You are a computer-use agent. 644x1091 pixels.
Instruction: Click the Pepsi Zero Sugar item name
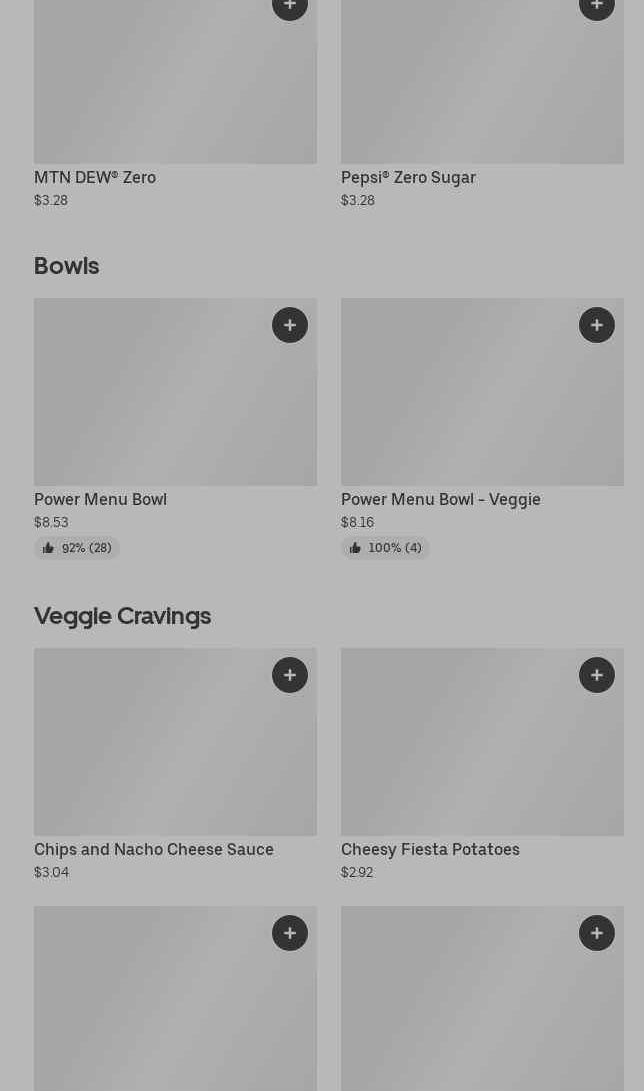[x=408, y=177]
